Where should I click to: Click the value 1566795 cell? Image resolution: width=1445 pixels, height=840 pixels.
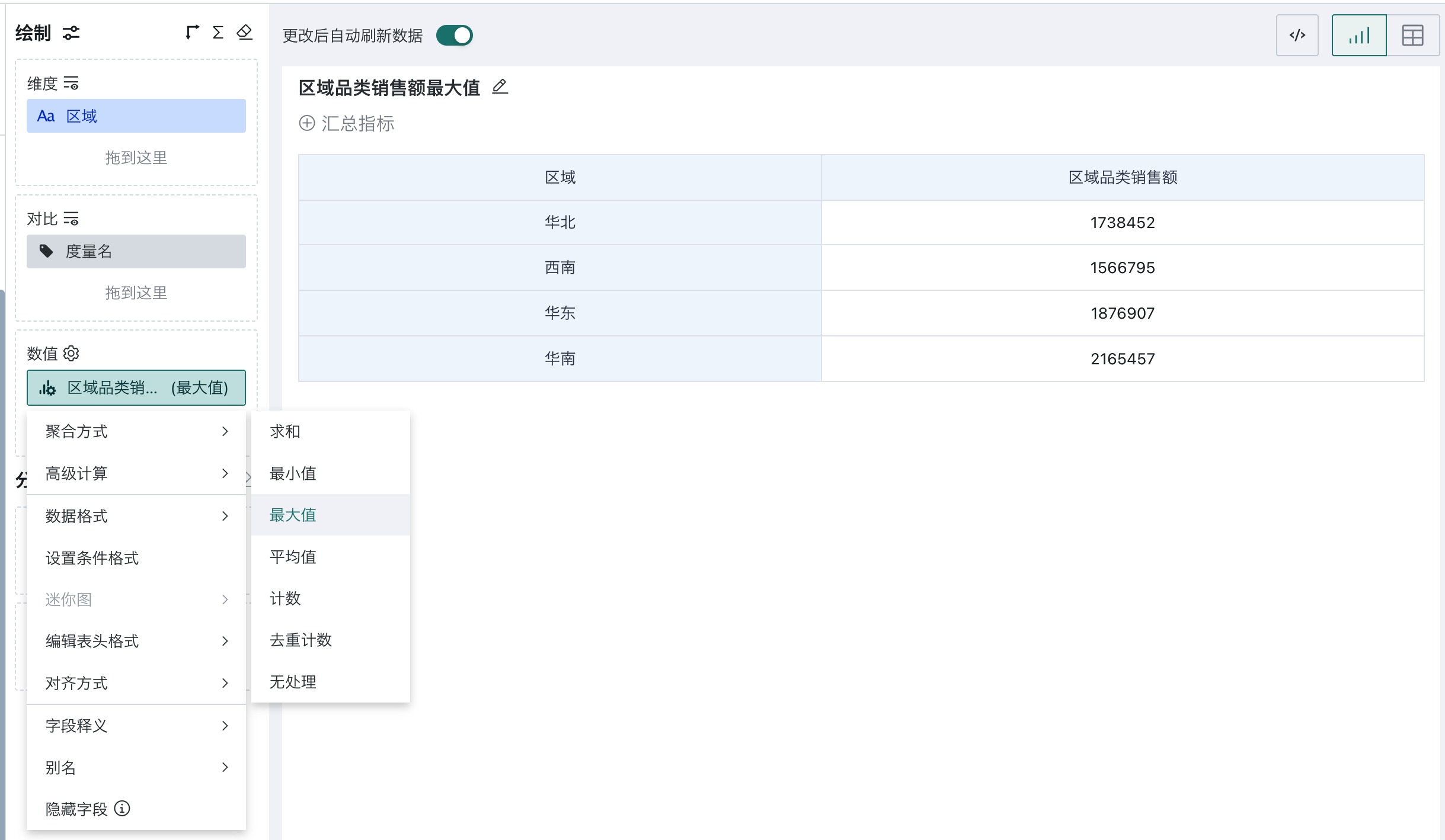coord(1123,267)
